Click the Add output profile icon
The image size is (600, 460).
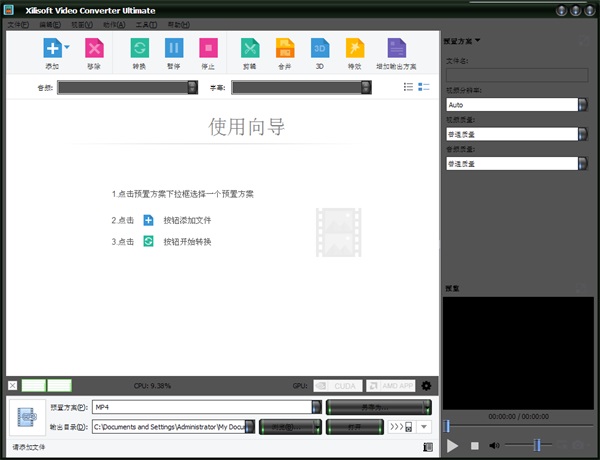[396, 48]
